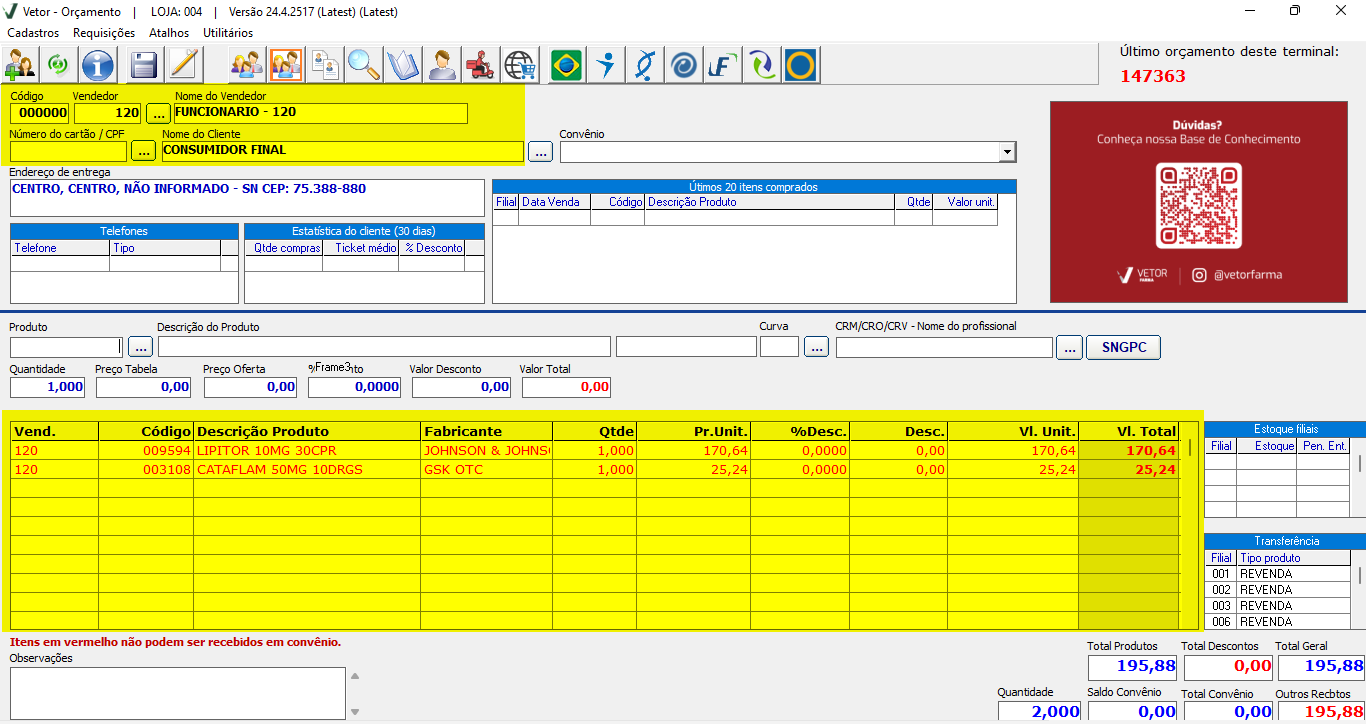
Task: Open the Utilitários menu
Action: click(x=228, y=33)
